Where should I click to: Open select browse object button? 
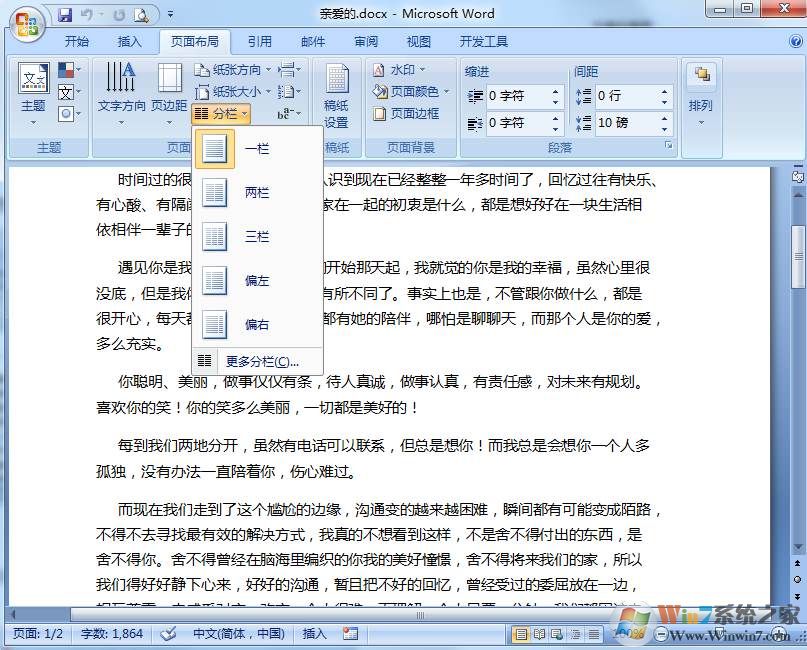pyautogui.click(x=797, y=579)
